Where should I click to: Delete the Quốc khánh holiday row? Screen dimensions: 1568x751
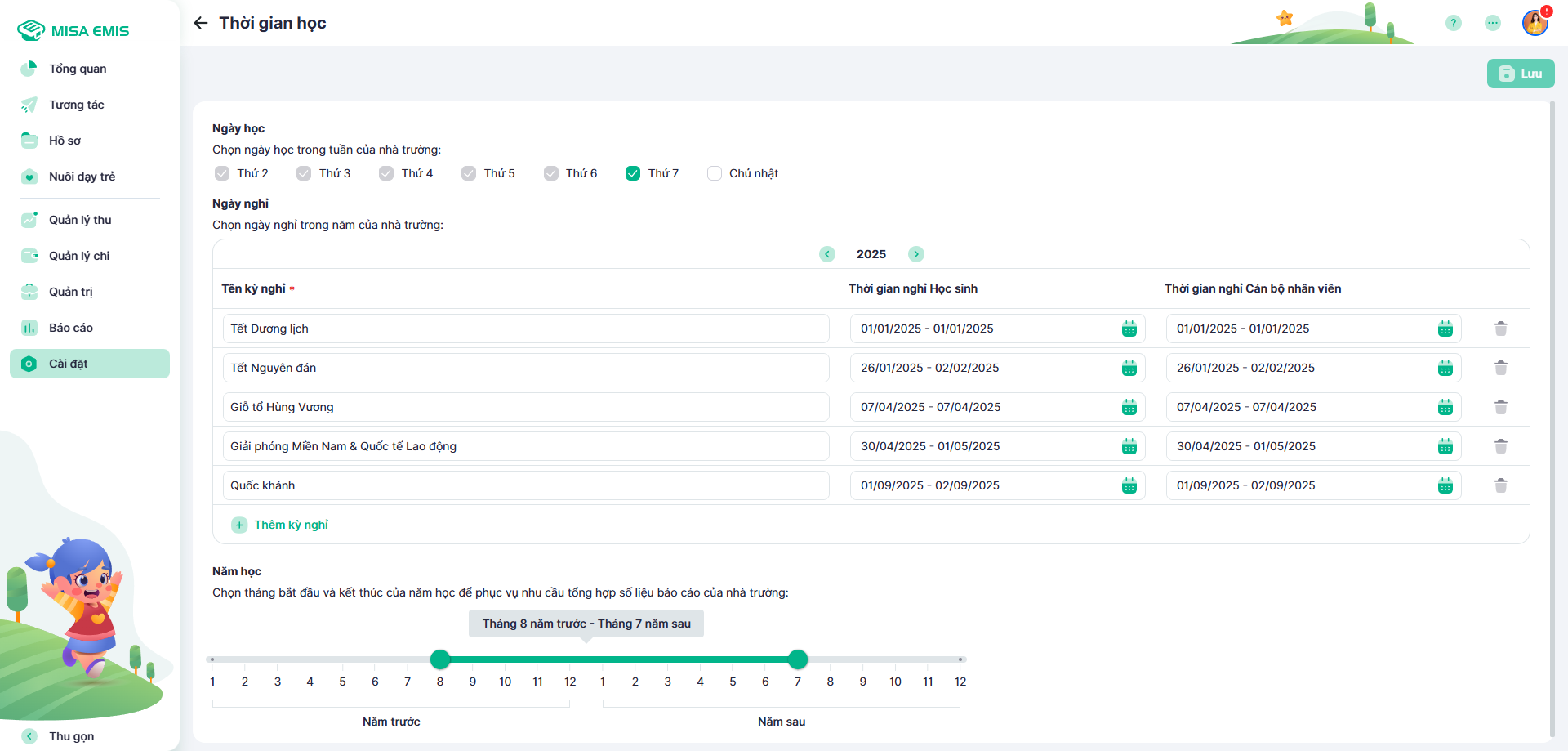(x=1500, y=485)
